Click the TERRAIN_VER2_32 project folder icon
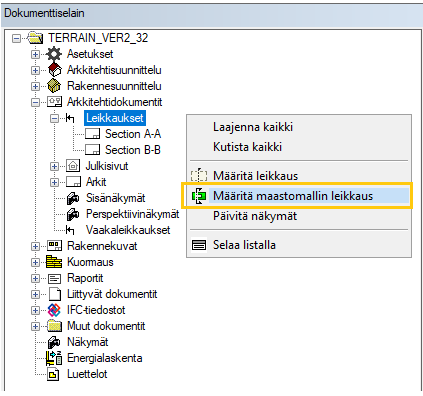Viewport: 423px width, 396px height. click(35, 38)
